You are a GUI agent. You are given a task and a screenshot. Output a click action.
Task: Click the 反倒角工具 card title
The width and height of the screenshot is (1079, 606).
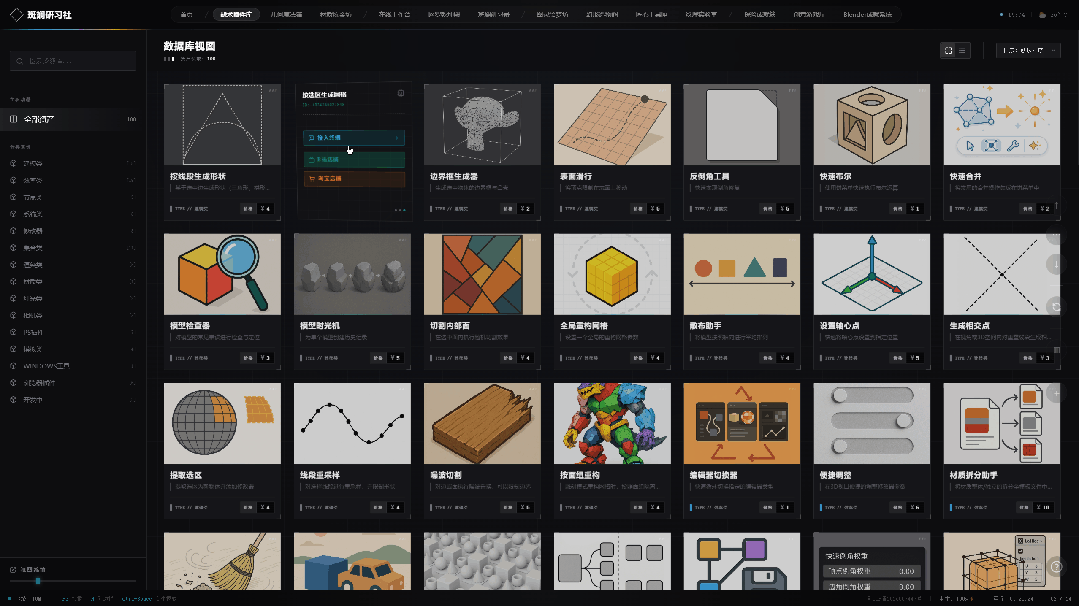coord(709,176)
